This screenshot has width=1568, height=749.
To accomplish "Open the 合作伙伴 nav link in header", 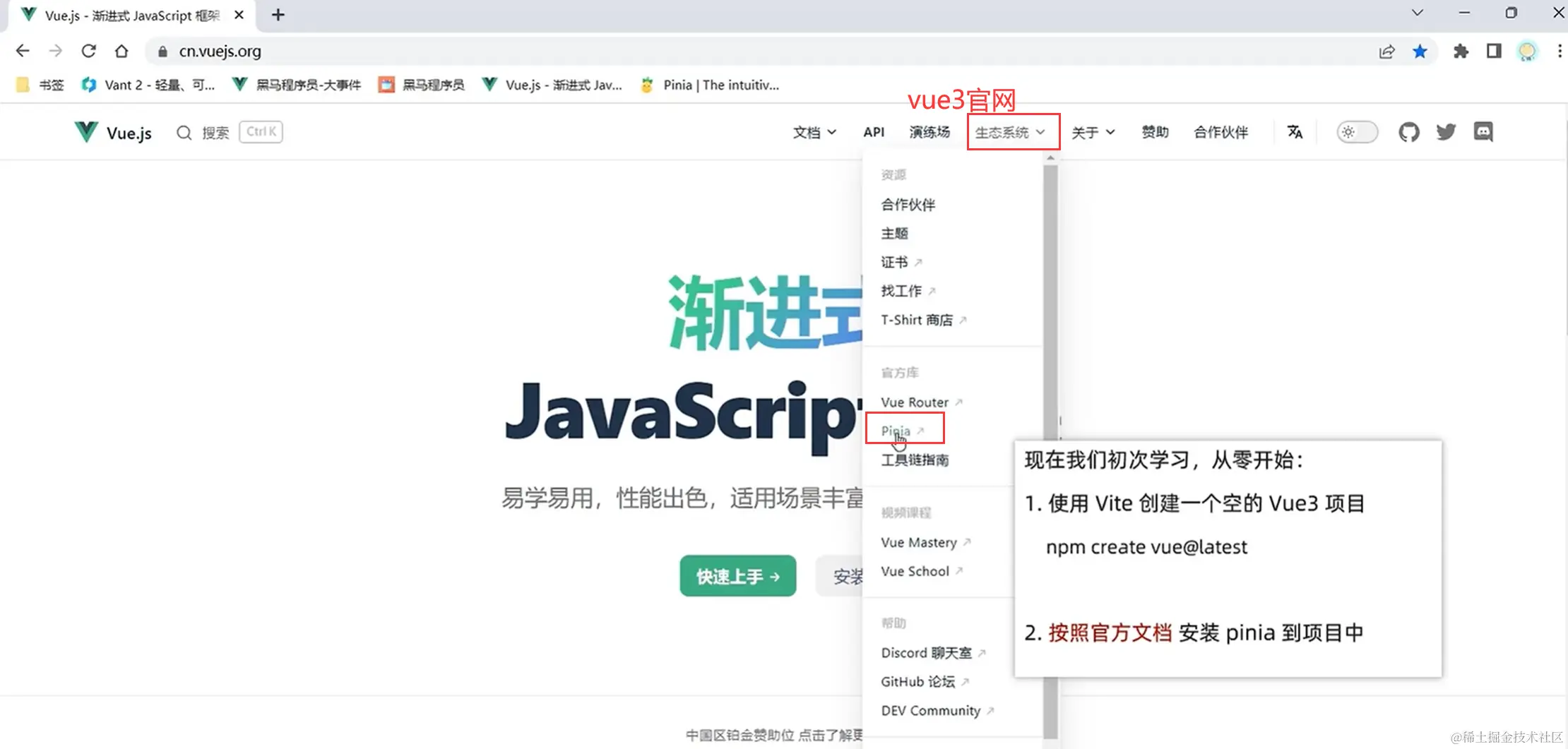I will (x=1220, y=132).
